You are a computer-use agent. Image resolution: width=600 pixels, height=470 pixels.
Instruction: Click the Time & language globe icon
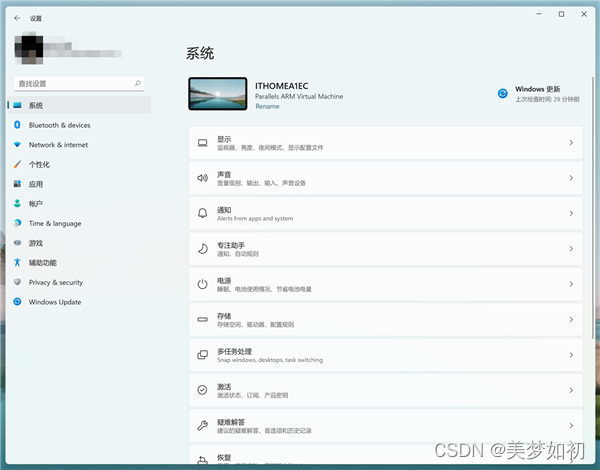click(x=17, y=223)
